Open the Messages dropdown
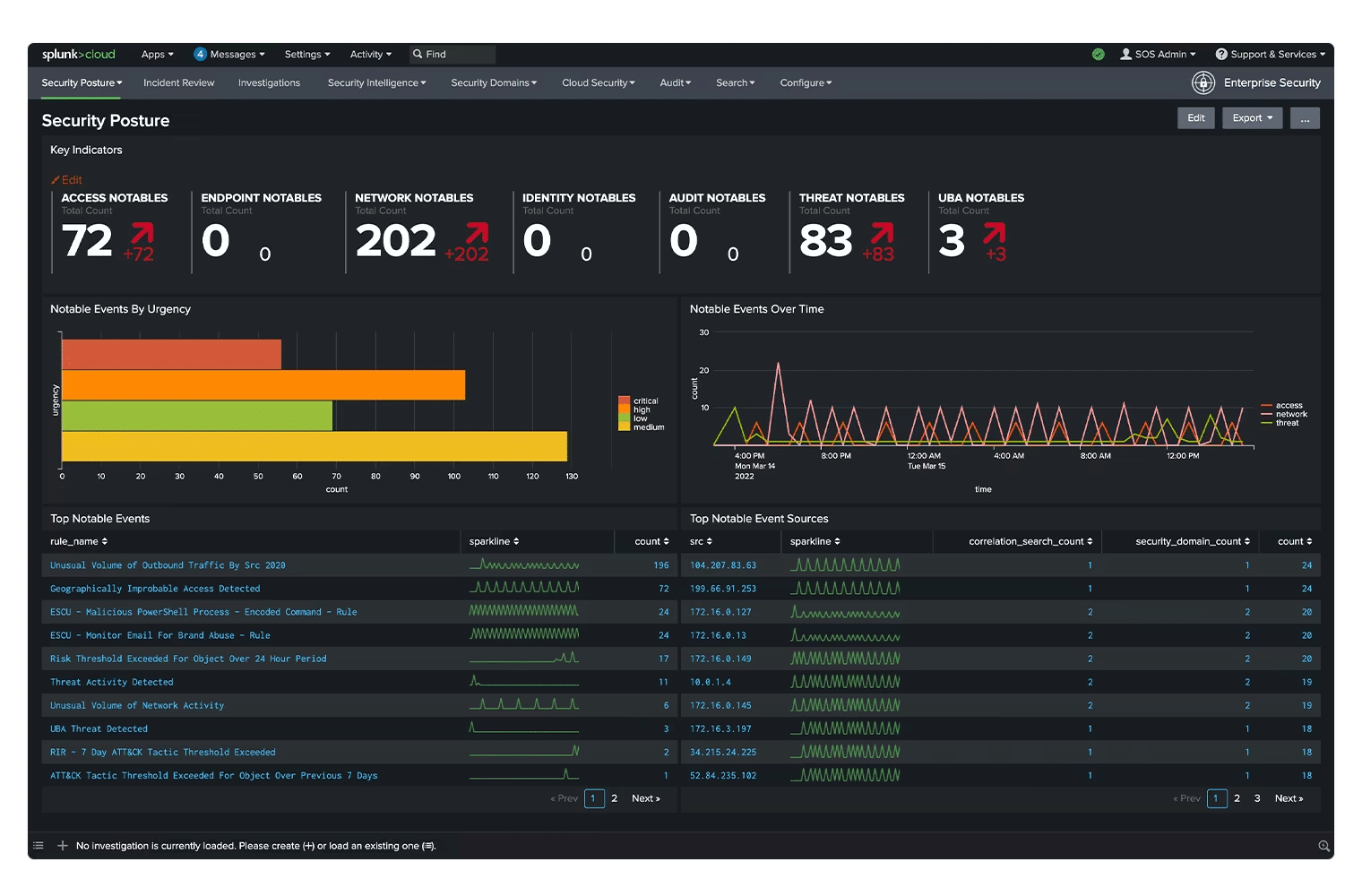Viewport: 1362px width, 896px height. (230, 54)
